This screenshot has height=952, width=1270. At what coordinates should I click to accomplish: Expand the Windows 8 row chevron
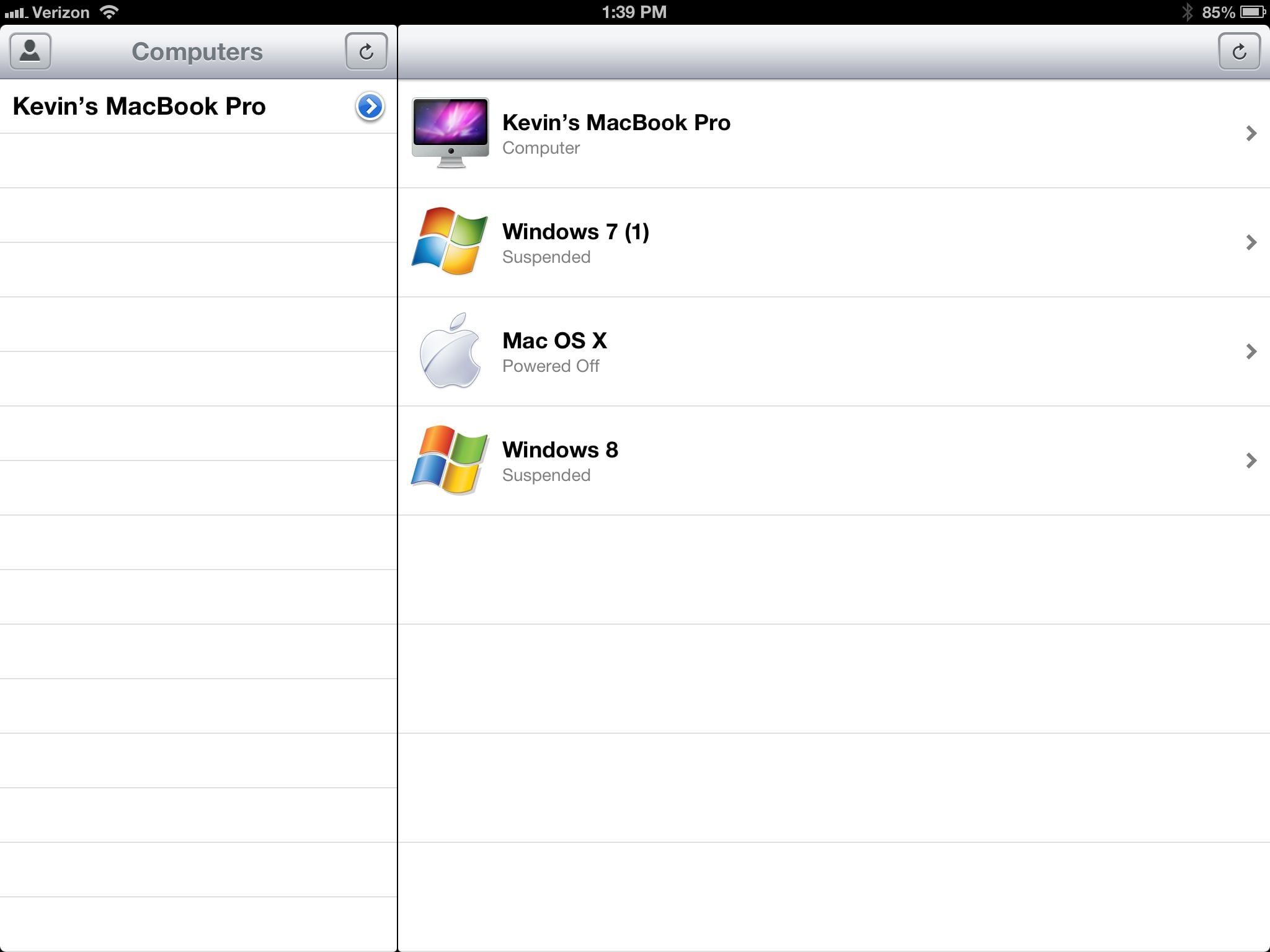coord(1251,461)
